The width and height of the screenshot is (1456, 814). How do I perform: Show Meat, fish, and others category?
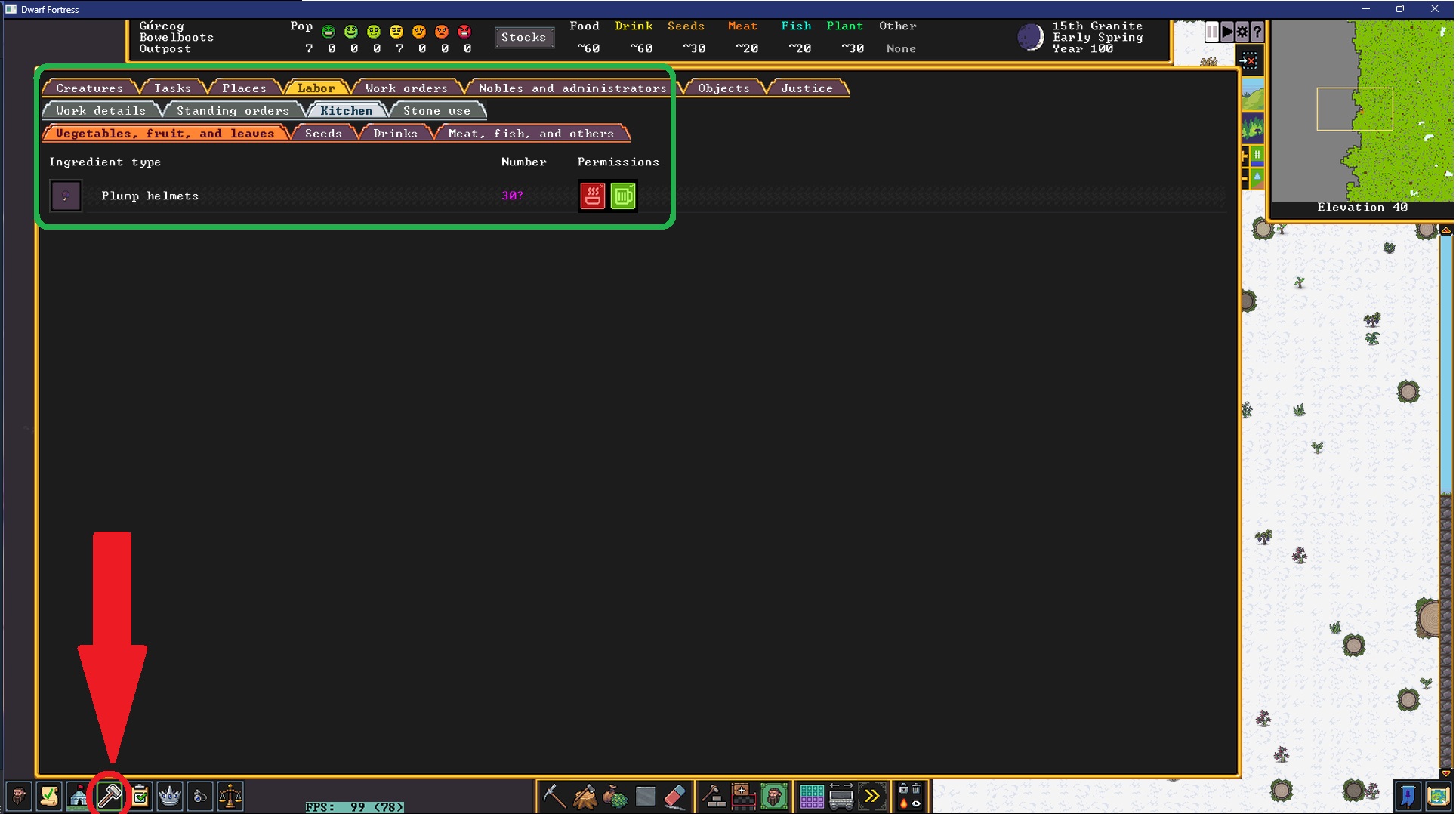[531, 133]
